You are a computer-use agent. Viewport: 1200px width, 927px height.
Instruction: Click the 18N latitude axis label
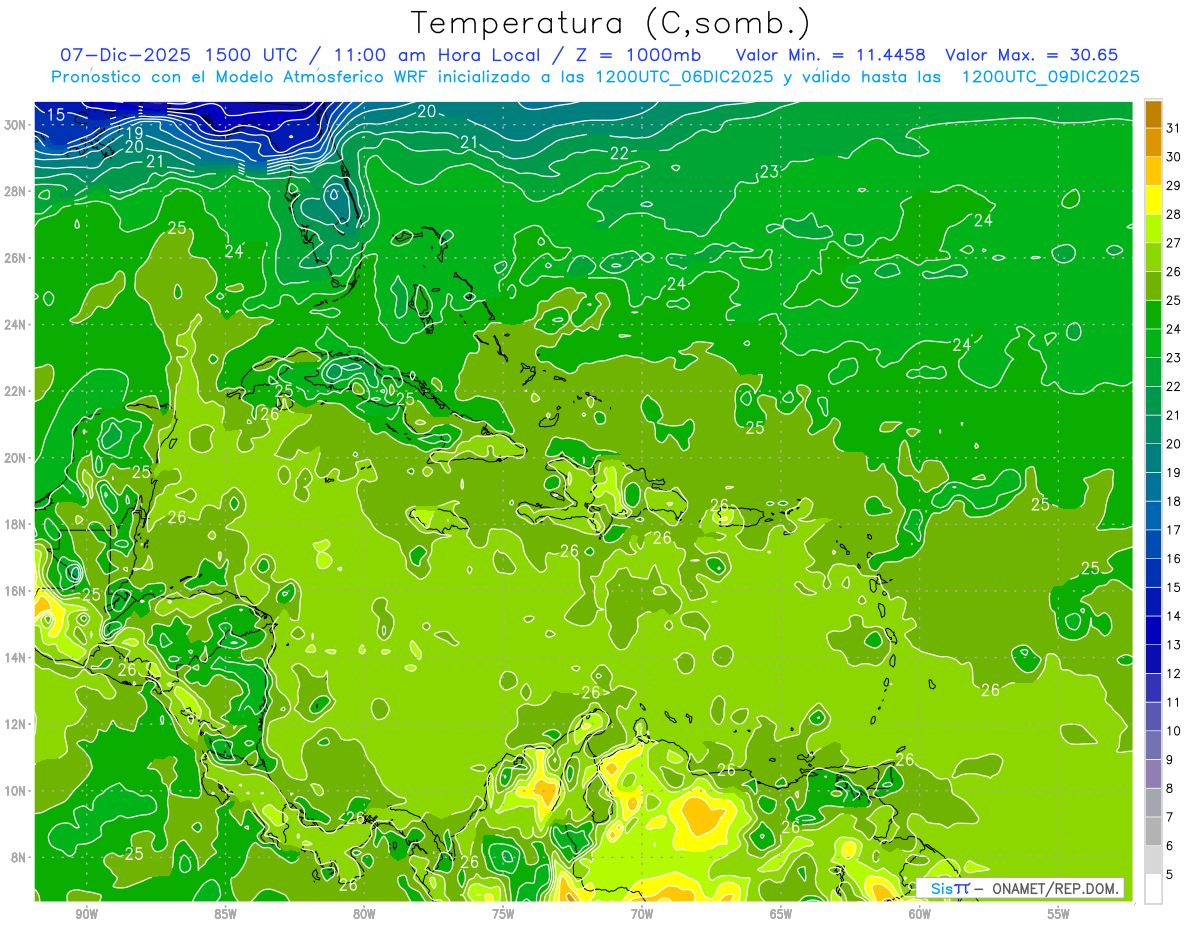(15, 524)
